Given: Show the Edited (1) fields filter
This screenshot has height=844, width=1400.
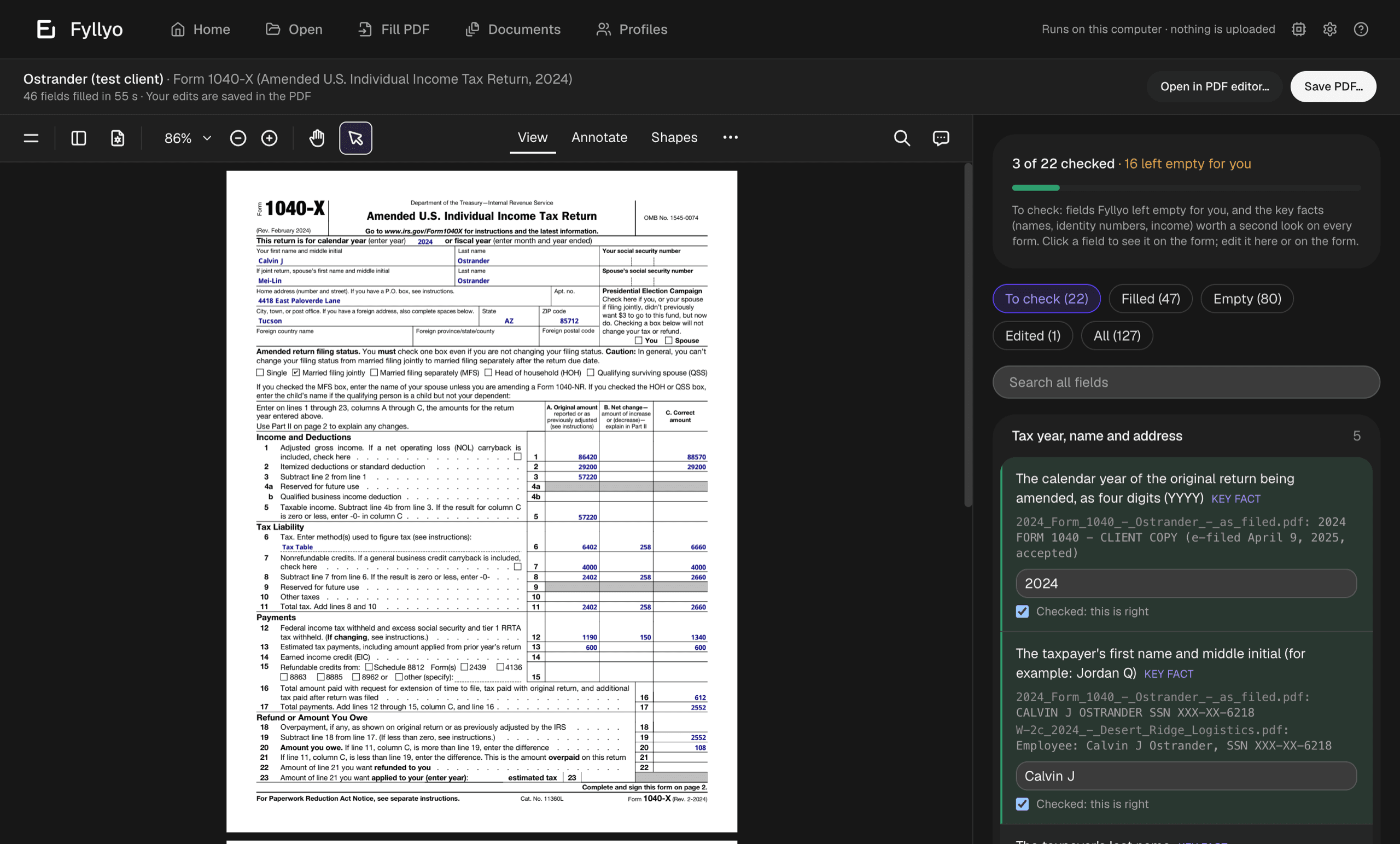Looking at the screenshot, I should (x=1033, y=336).
